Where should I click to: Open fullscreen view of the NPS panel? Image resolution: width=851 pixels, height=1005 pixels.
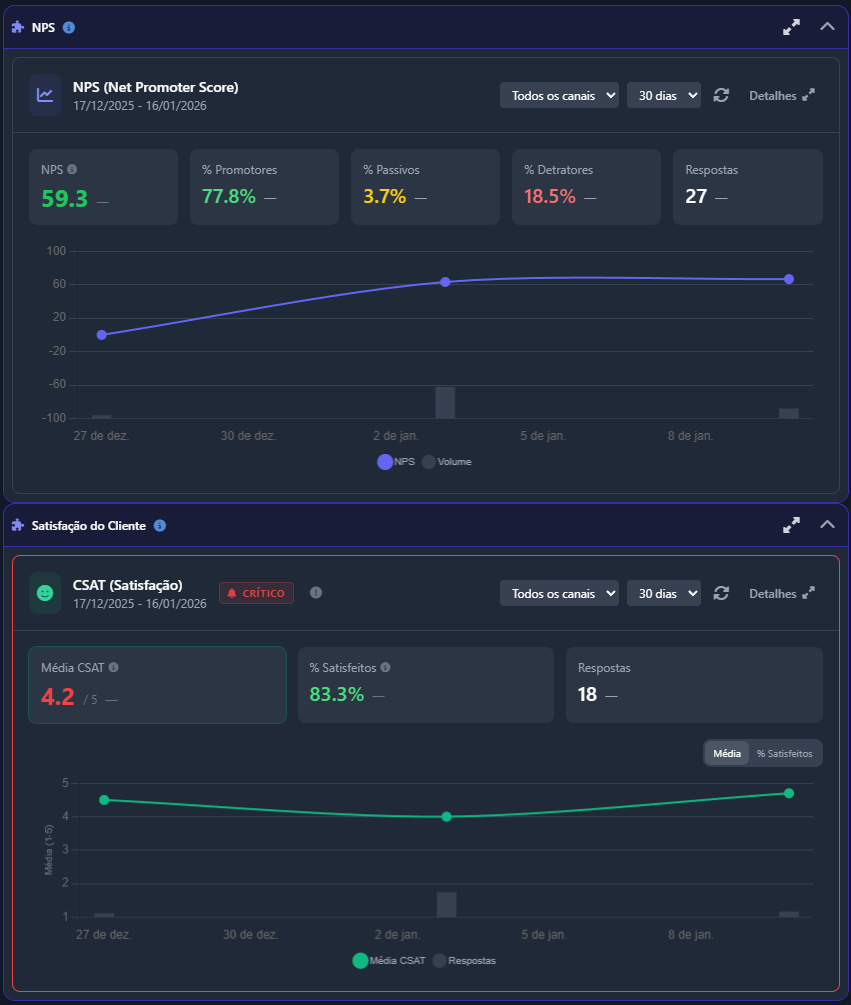(791, 27)
